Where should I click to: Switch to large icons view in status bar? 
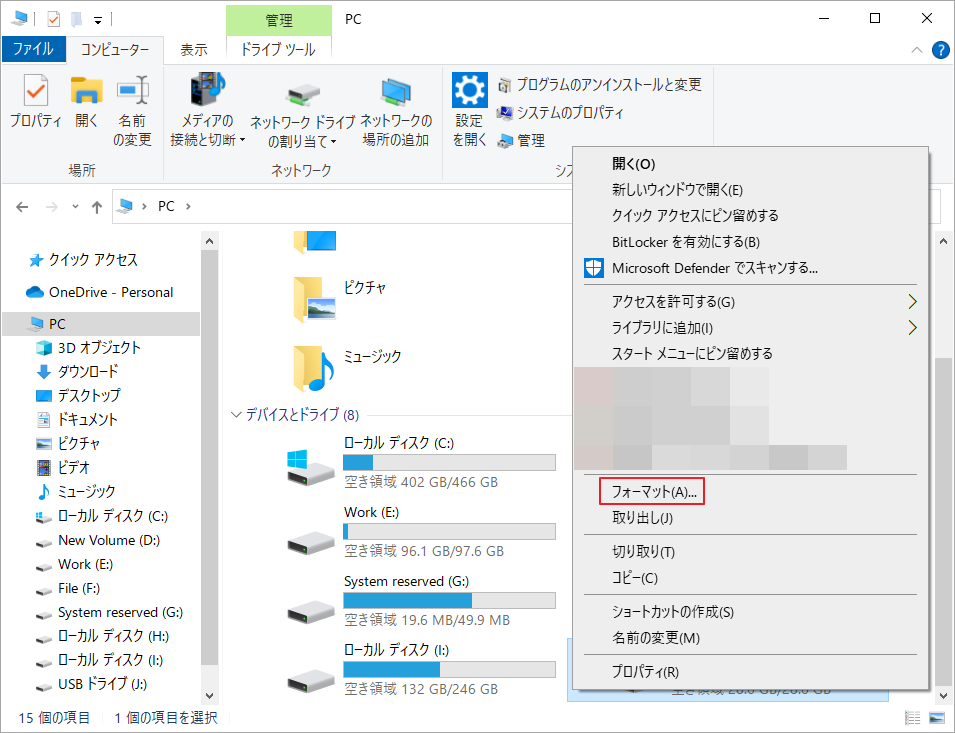click(937, 718)
